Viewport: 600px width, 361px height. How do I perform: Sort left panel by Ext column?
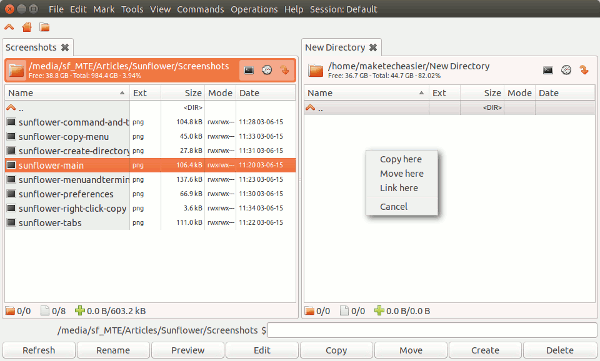tap(145, 93)
